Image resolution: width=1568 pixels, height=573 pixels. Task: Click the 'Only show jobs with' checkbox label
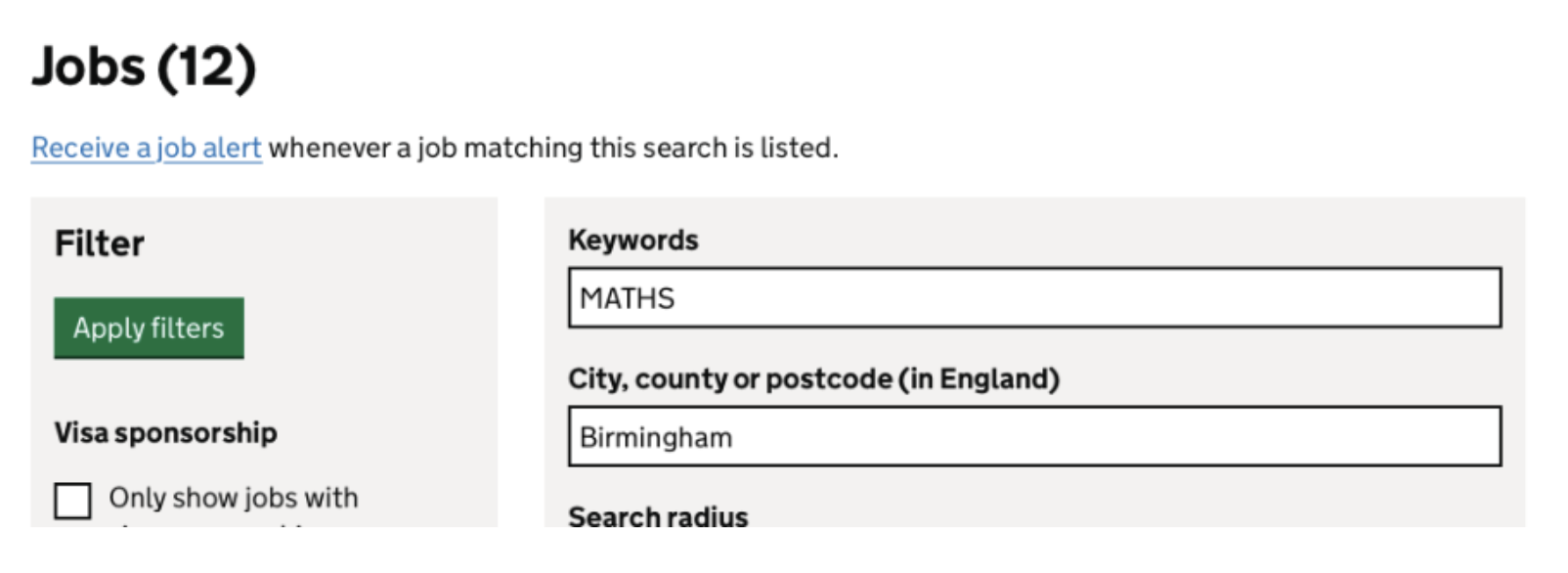pyautogui.click(x=234, y=498)
